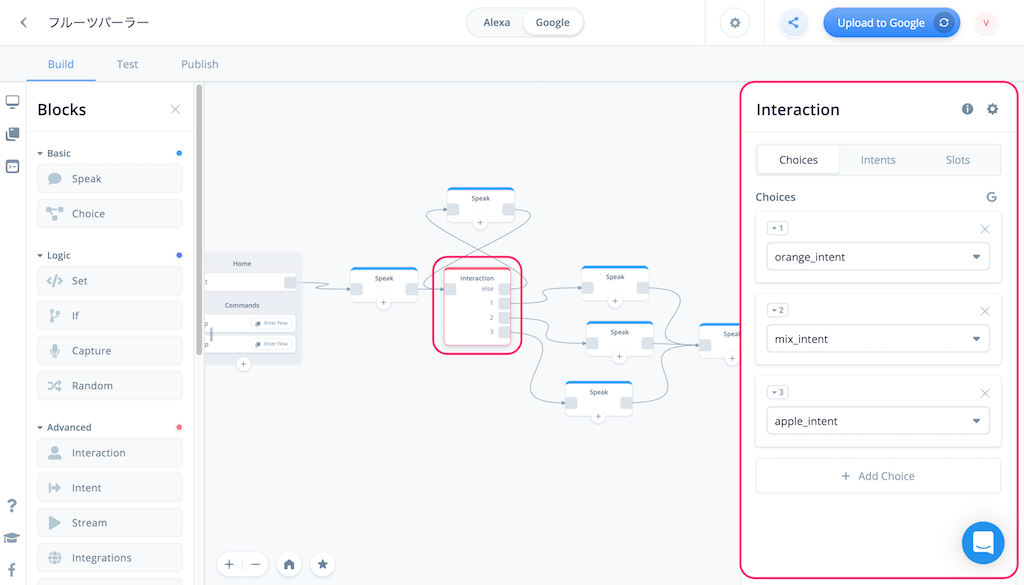Remove choice 2 mix_intent
The height and width of the screenshot is (585, 1024).
pos(985,311)
